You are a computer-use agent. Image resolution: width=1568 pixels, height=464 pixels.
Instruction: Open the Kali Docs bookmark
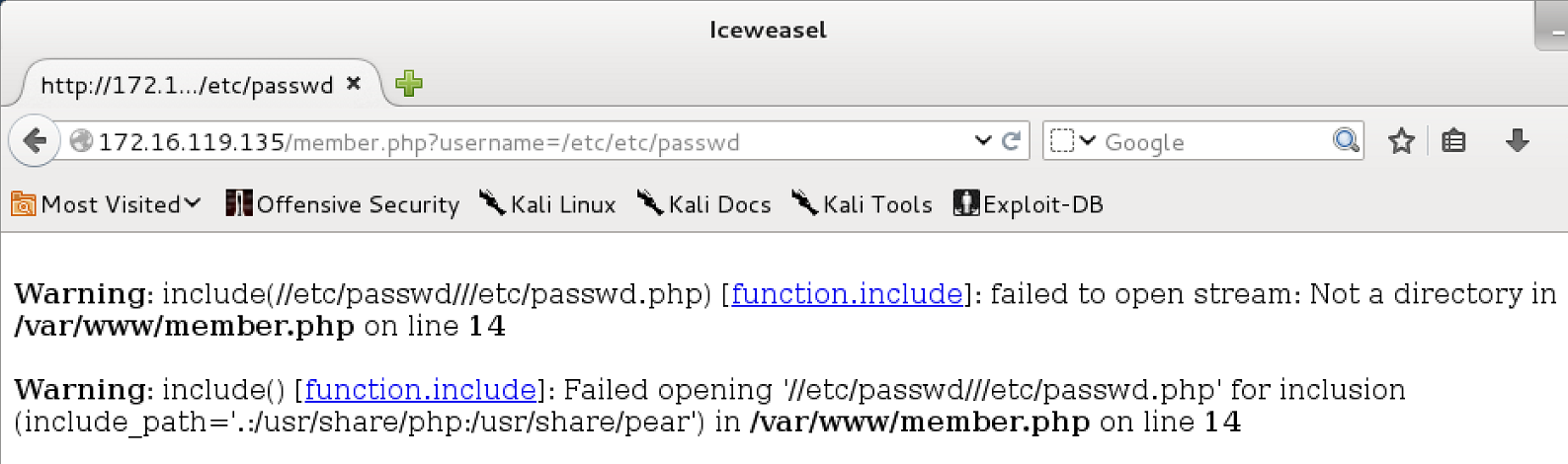[x=703, y=204]
